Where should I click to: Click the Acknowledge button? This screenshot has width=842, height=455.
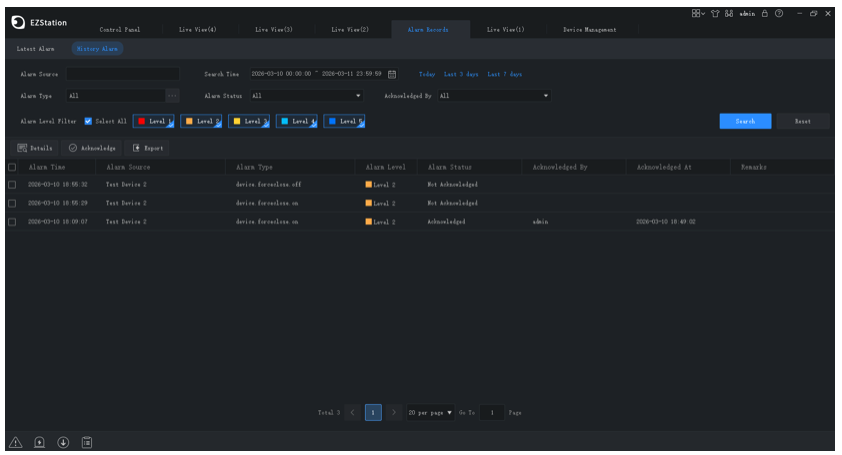[92, 148]
